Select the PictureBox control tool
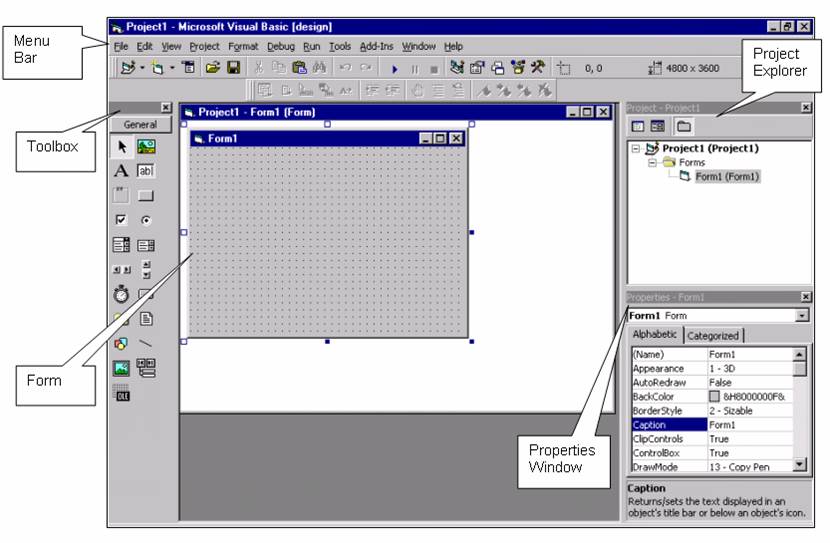 [146, 147]
